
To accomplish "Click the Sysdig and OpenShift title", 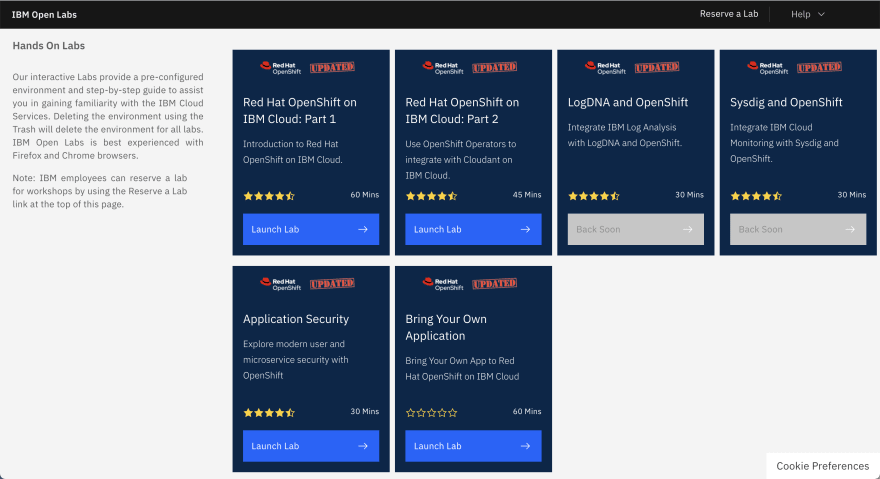I will (x=786, y=102).
